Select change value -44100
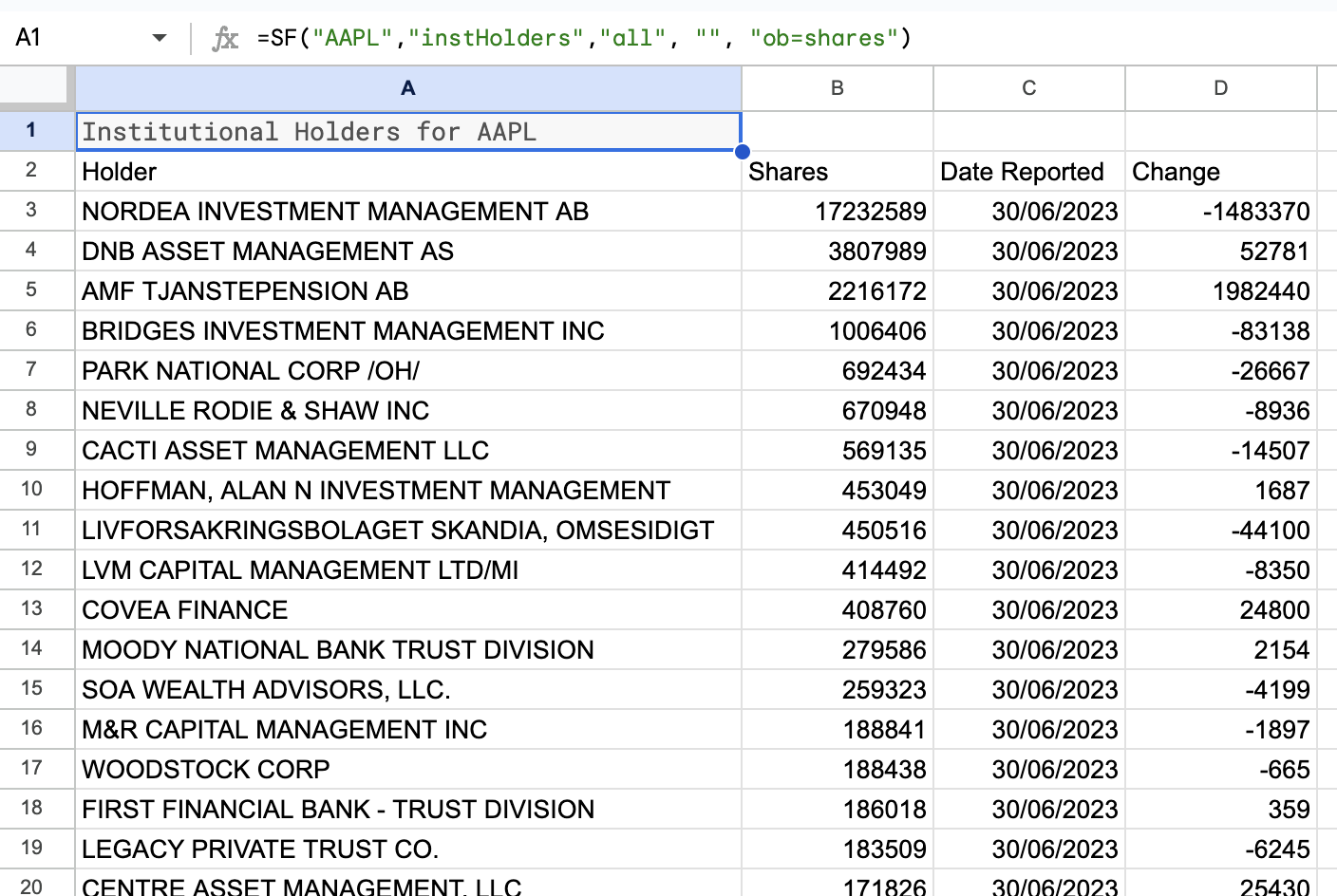Screen dimensions: 1337x896 click(x=1221, y=531)
